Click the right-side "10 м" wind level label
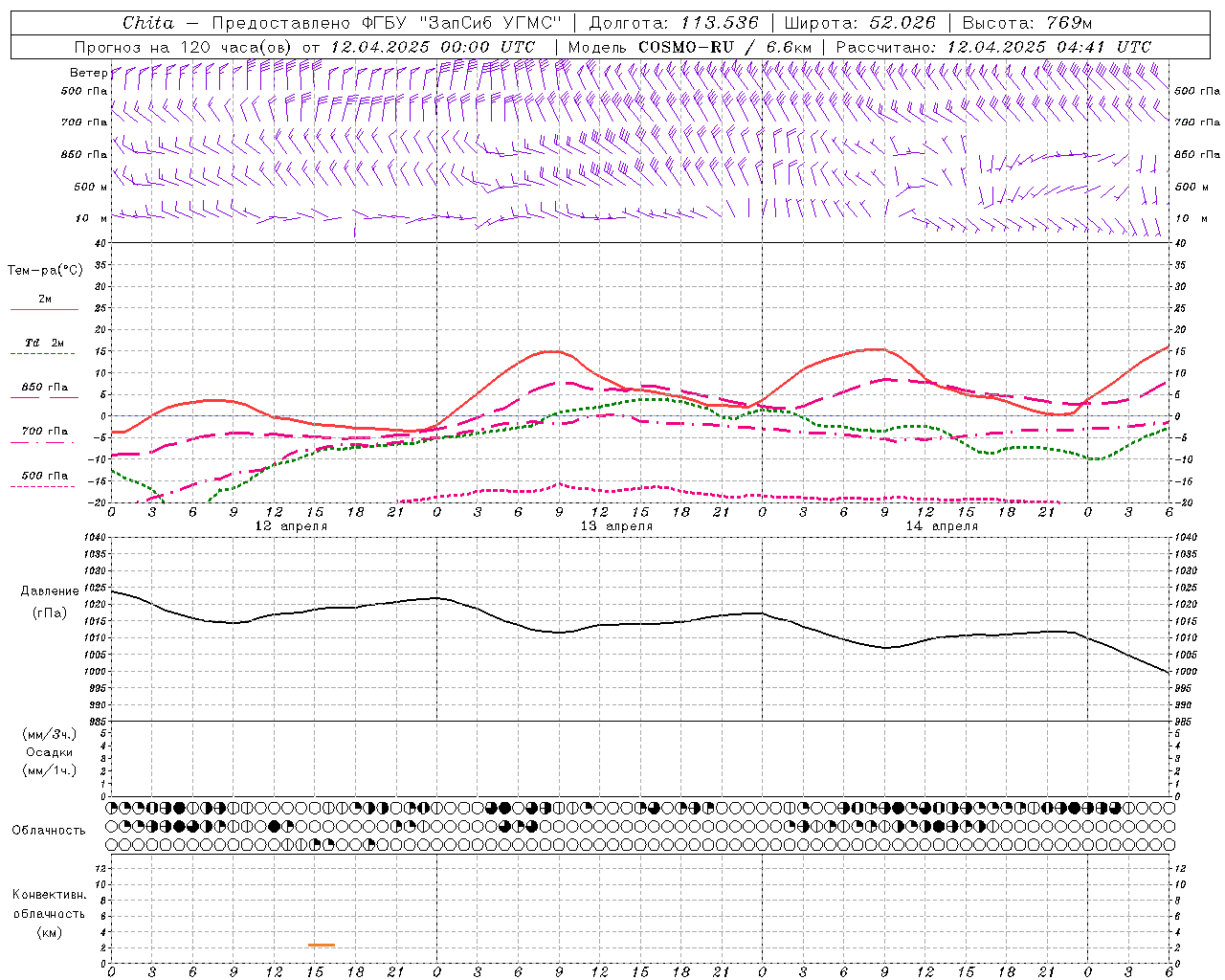Viewport: 1225px width, 980px height. pyautogui.click(x=1191, y=218)
